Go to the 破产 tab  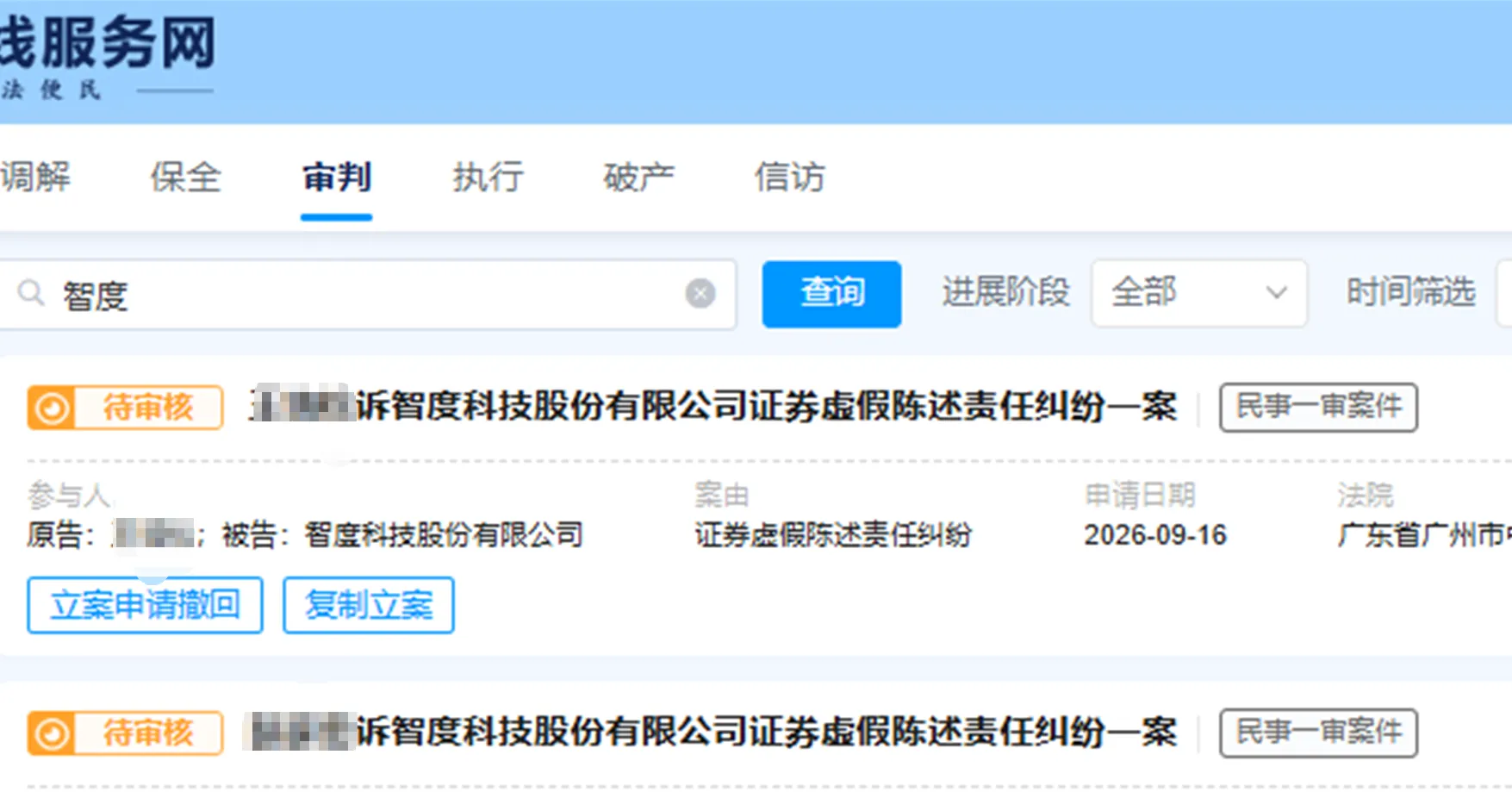pyautogui.click(x=638, y=177)
